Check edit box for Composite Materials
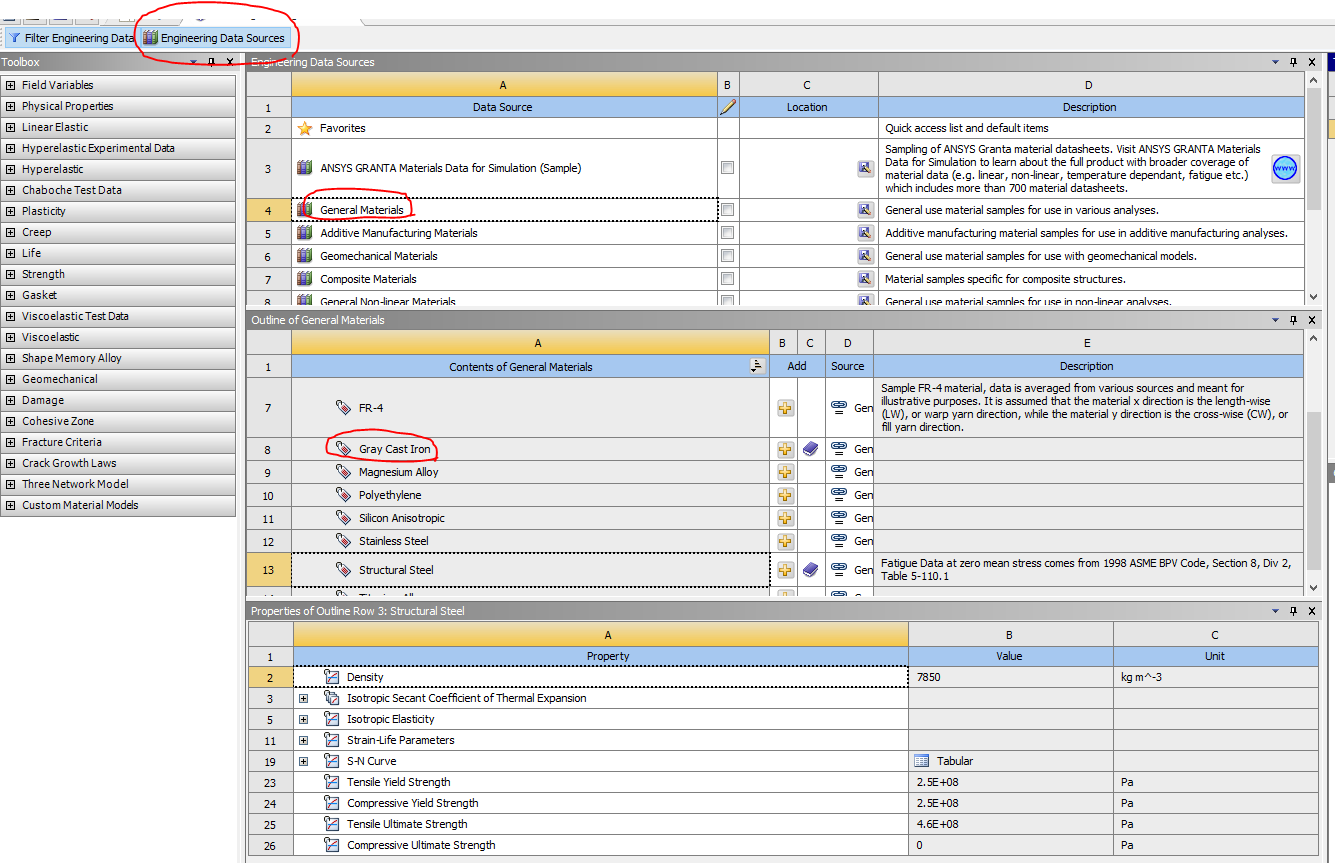 (x=727, y=279)
